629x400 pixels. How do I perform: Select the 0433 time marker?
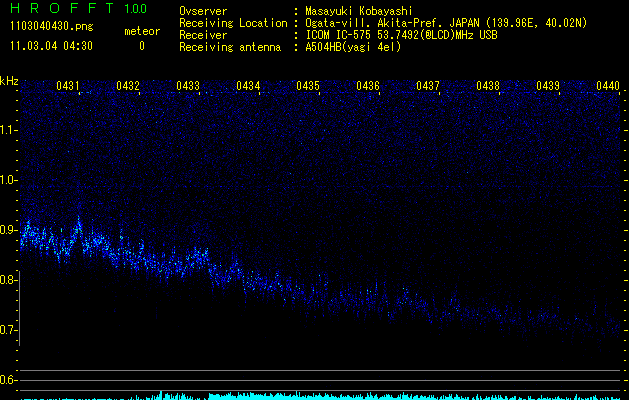point(188,86)
